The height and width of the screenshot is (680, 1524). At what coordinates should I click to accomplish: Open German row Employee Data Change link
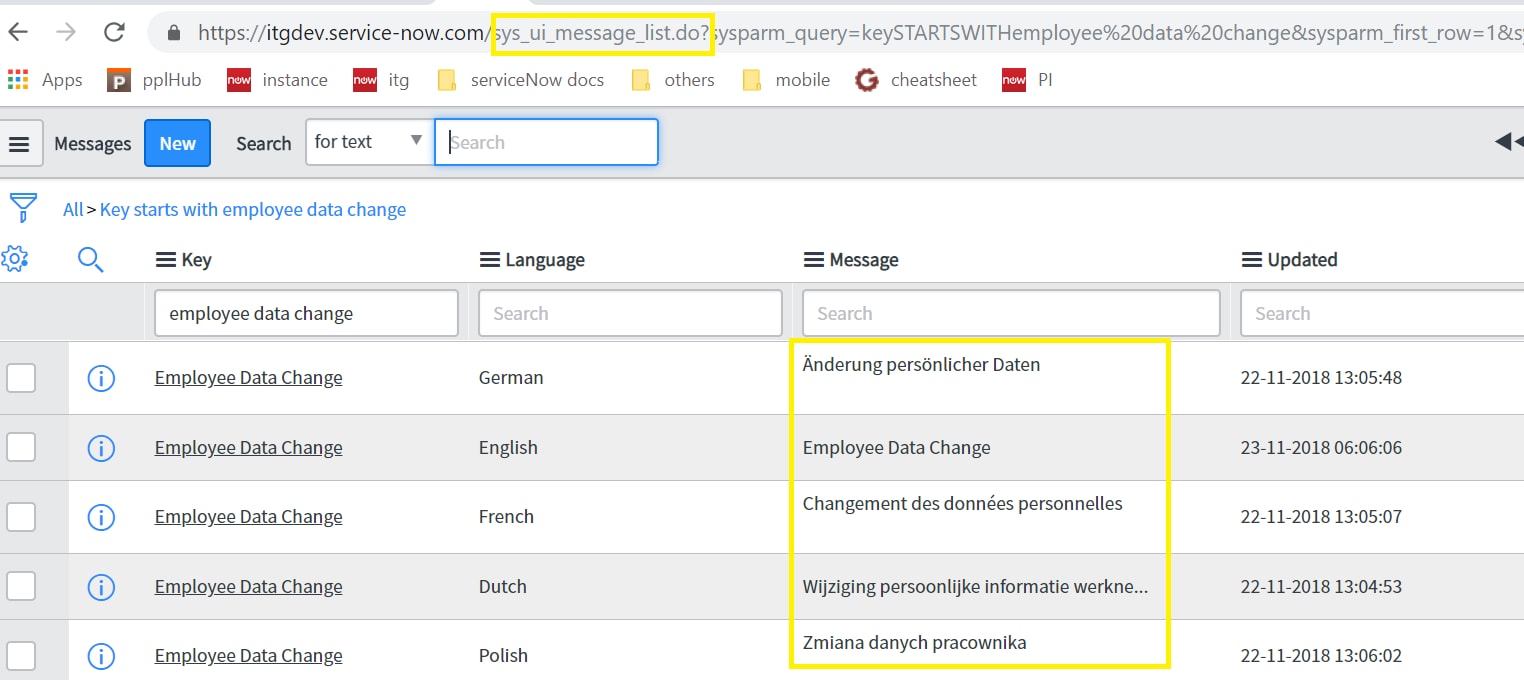248,378
